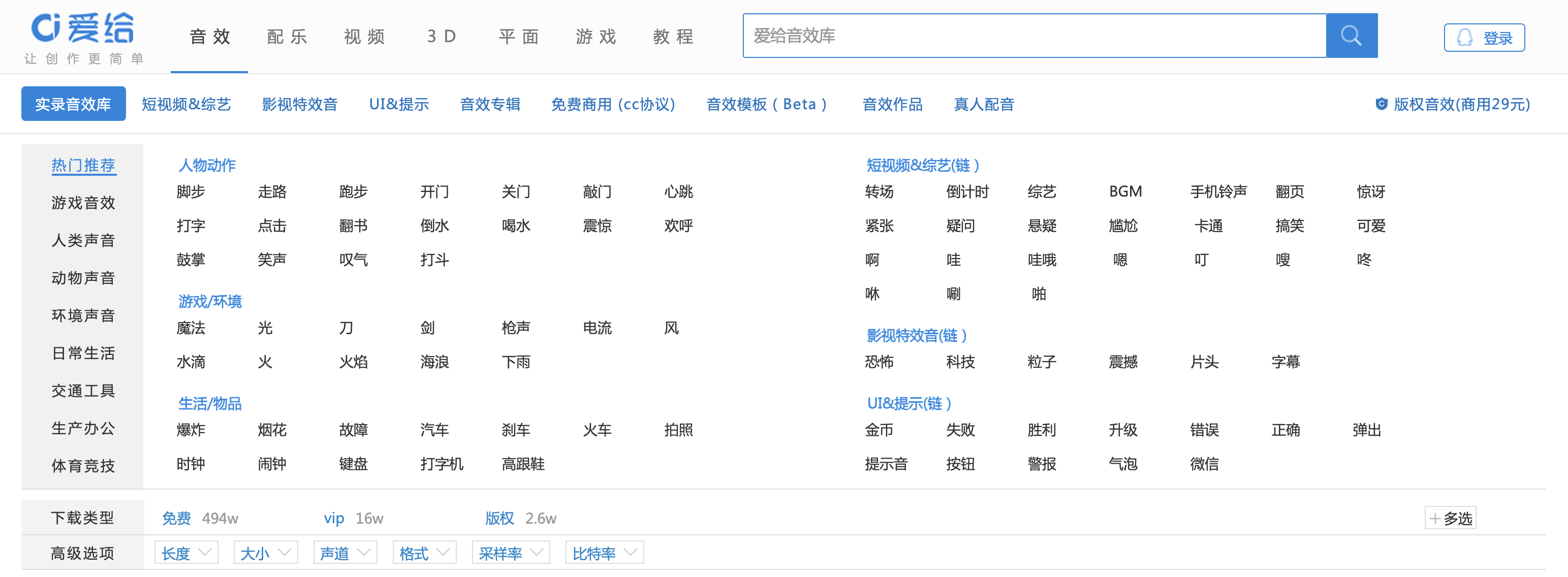Expand the 采样率 dropdown filter

(x=511, y=553)
